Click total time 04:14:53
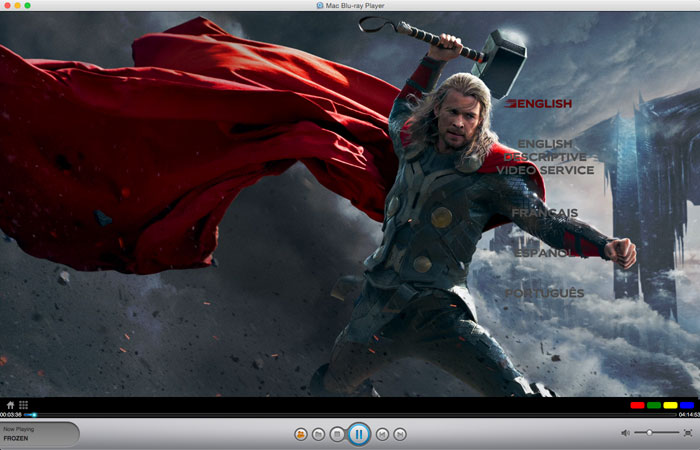 (x=689, y=415)
